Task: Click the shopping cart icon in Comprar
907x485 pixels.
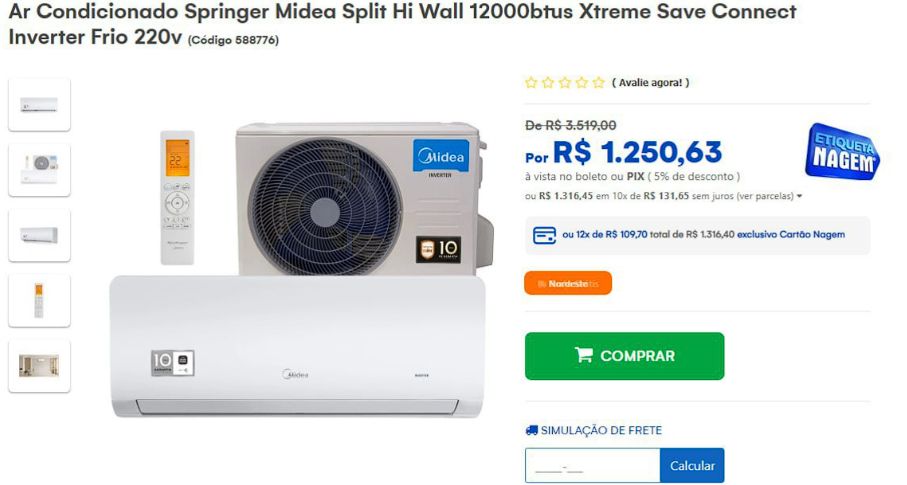Action: pyautogui.click(x=584, y=355)
